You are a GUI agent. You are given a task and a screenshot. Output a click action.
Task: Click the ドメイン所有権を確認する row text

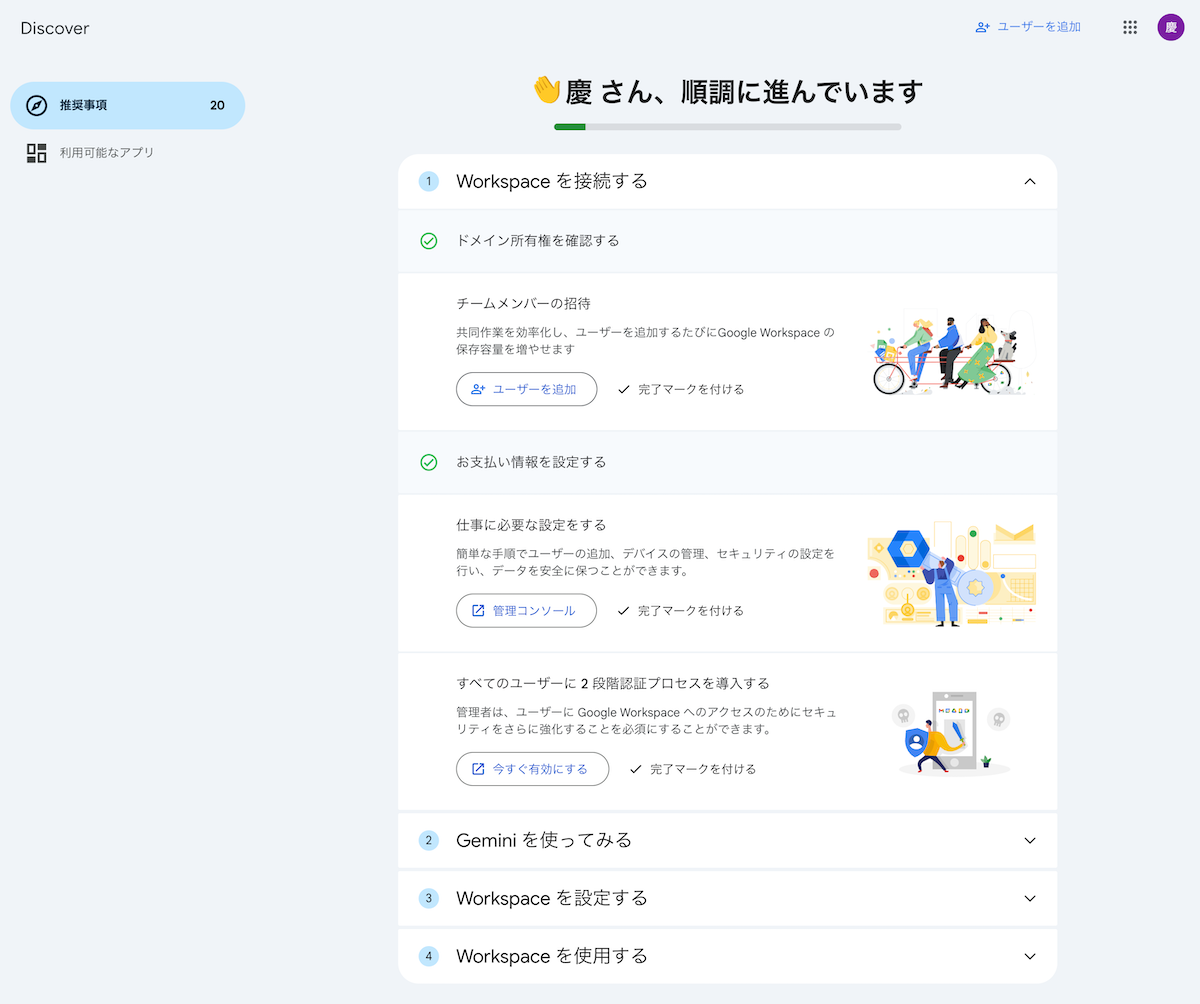click(x=538, y=241)
